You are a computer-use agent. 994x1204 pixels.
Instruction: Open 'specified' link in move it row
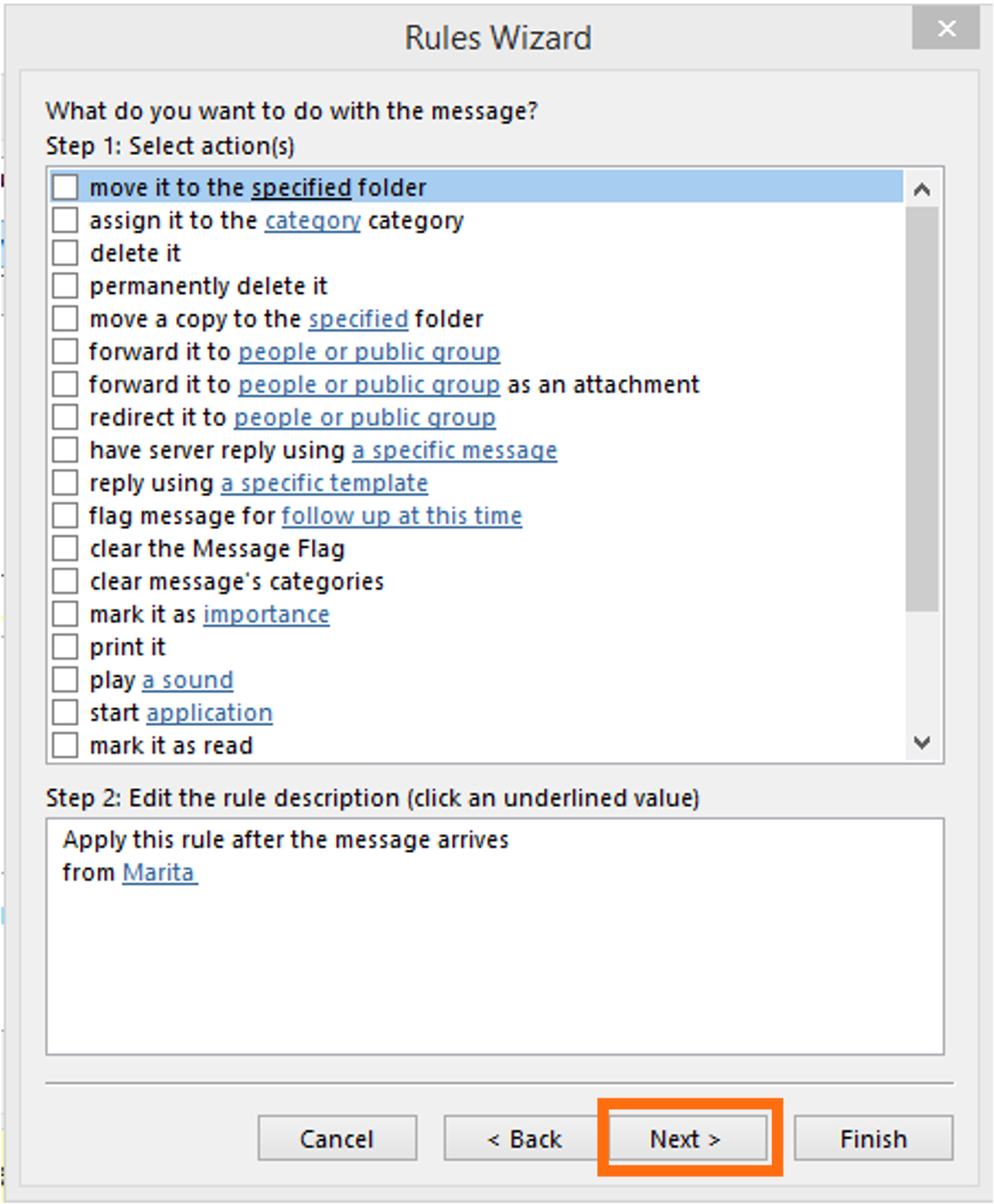(x=301, y=188)
